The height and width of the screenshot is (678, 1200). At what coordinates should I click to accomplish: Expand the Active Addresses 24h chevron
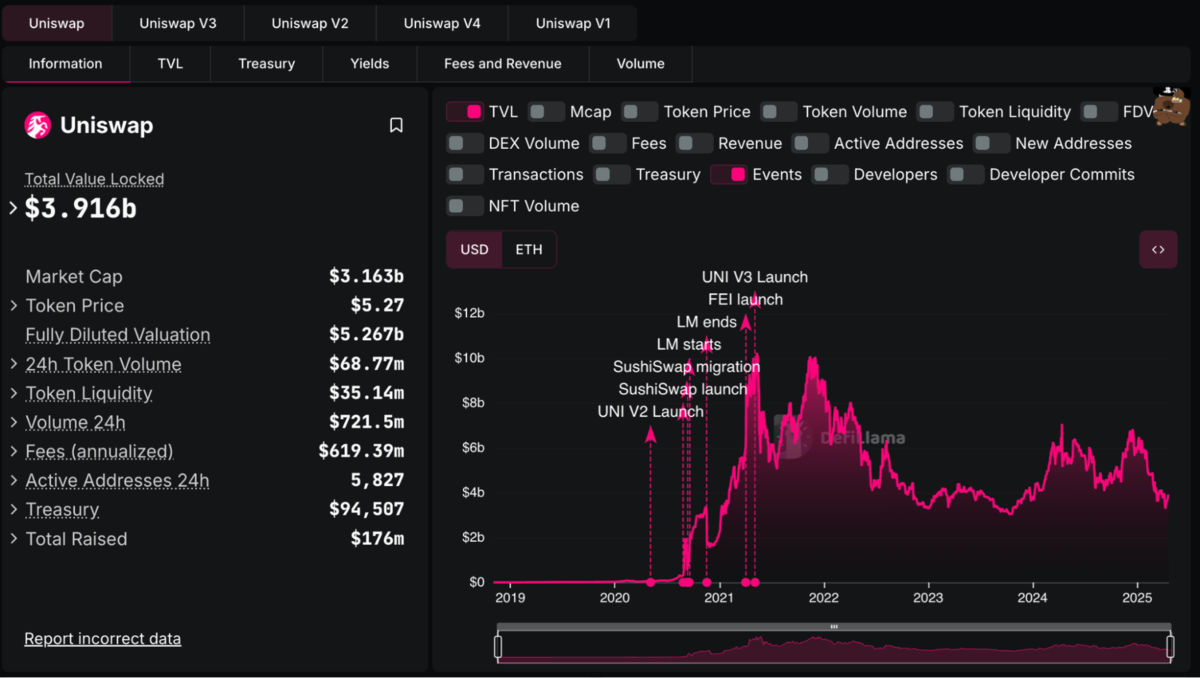(13, 480)
